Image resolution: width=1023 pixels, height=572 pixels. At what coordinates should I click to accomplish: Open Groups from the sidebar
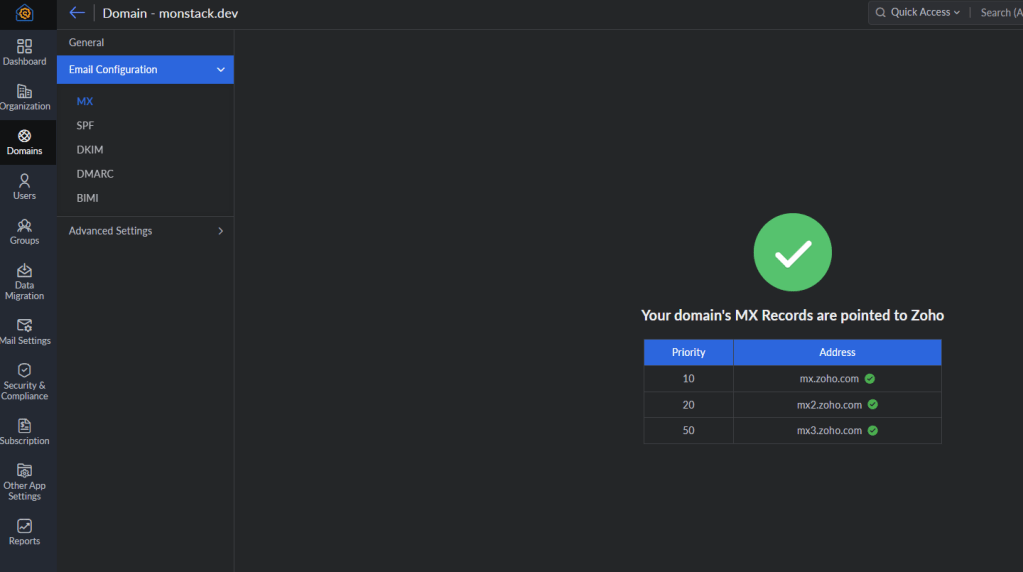click(x=25, y=226)
